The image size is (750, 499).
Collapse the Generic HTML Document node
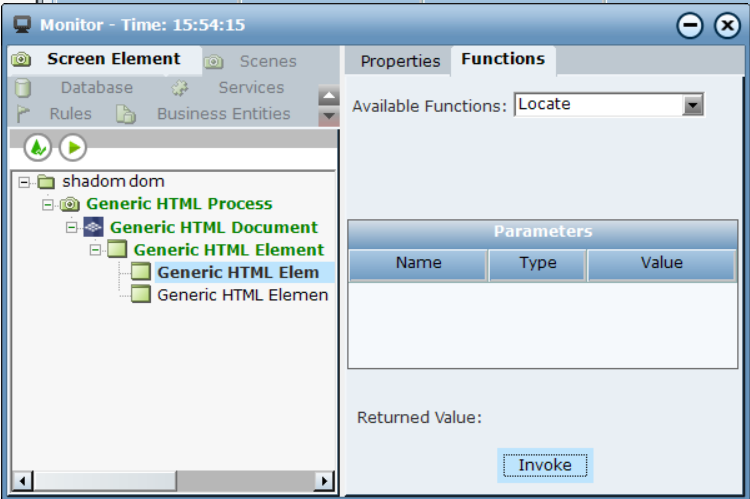pos(72,227)
